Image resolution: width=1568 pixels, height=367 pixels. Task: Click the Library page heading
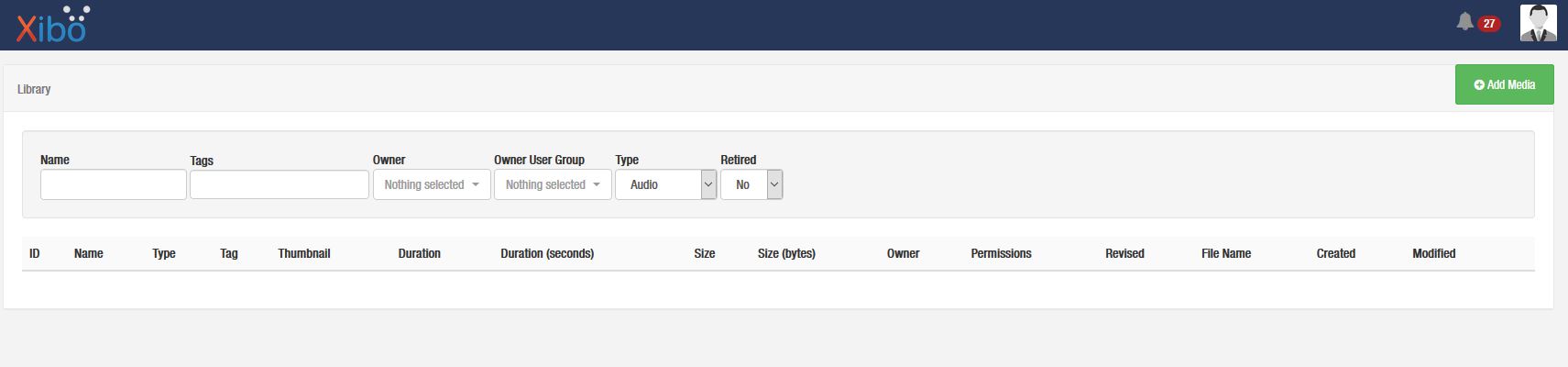click(34, 89)
